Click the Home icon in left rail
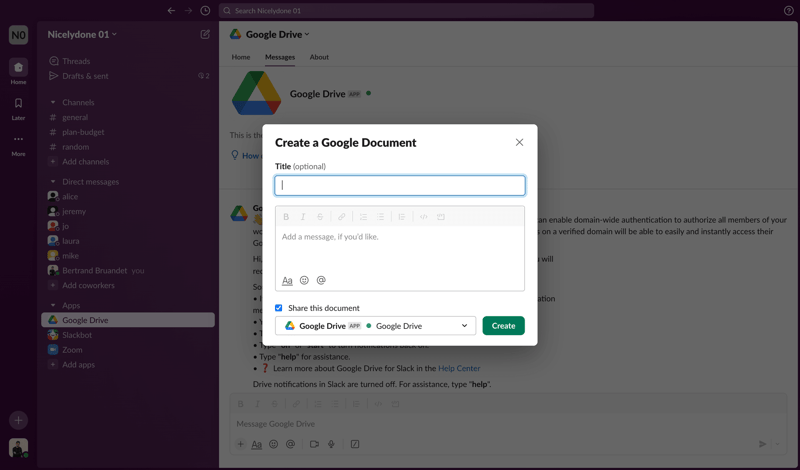 pos(18,67)
